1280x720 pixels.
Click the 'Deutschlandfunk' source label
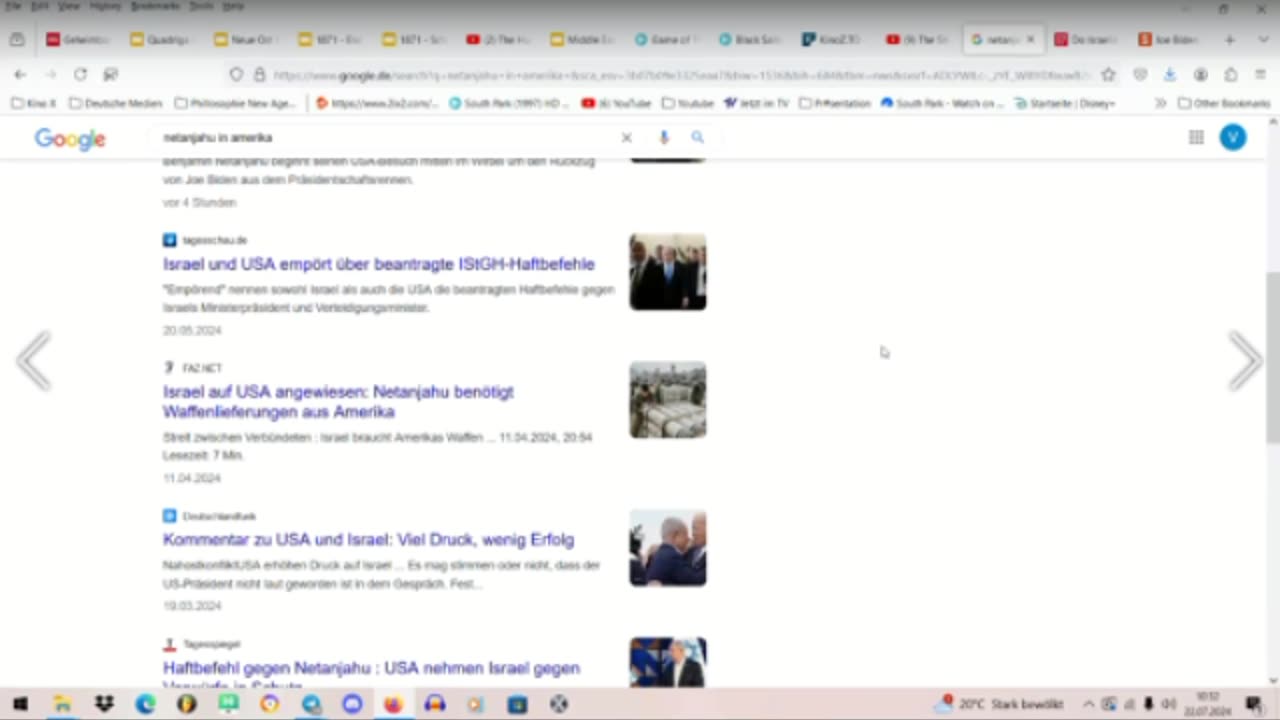[x=219, y=516]
